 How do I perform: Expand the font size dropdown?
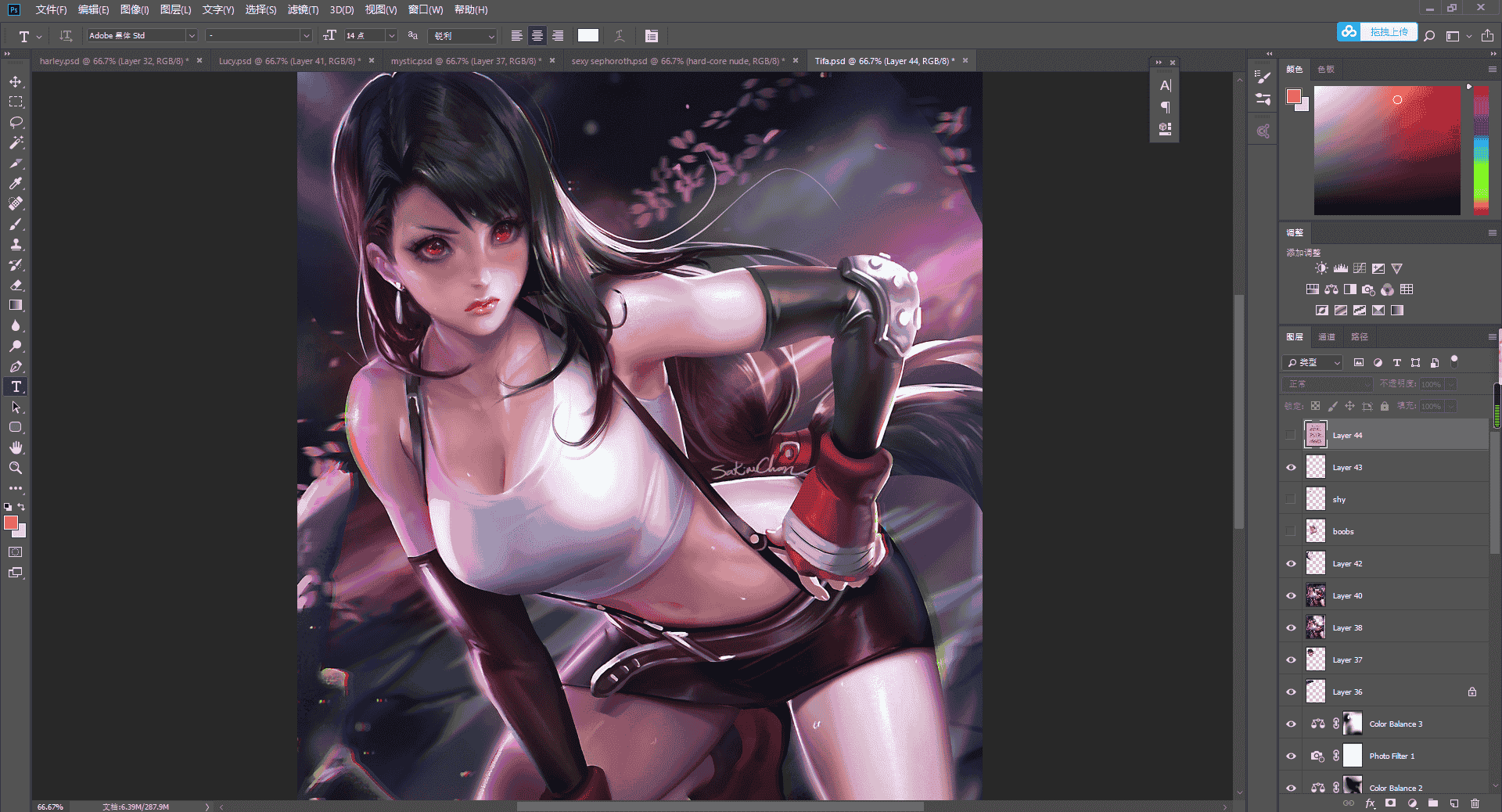(x=392, y=35)
